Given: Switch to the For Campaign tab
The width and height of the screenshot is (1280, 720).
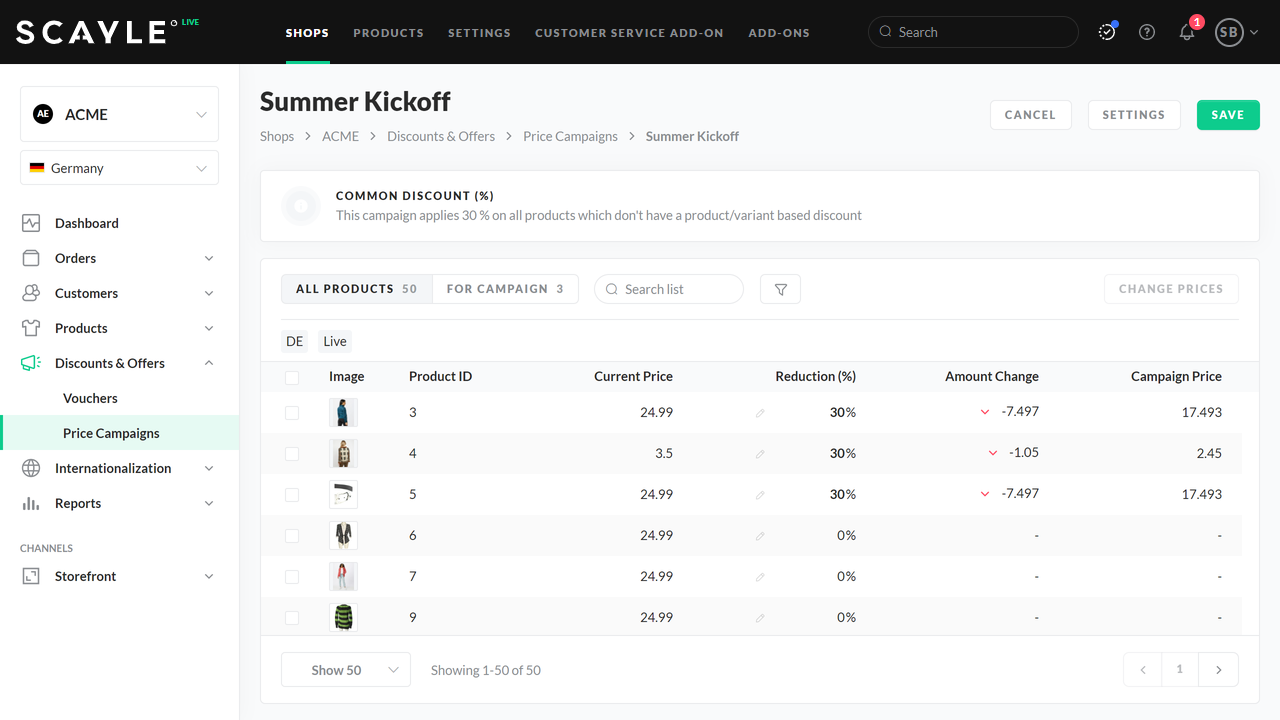Looking at the screenshot, I should [x=505, y=289].
